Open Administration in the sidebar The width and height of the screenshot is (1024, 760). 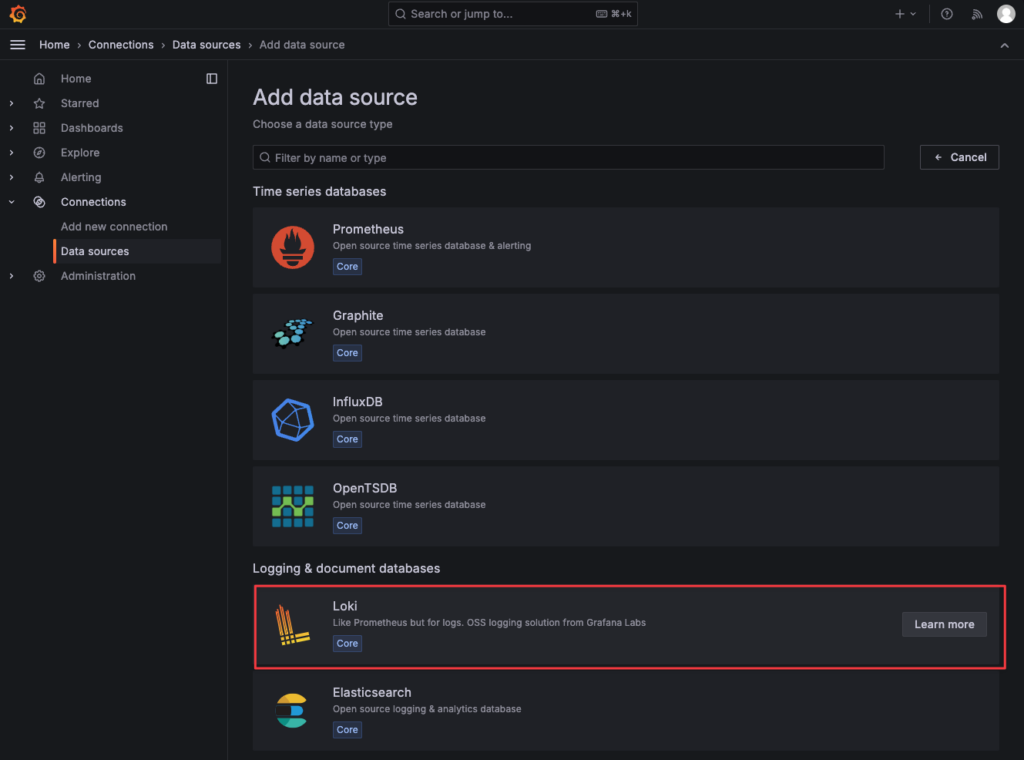[98, 276]
